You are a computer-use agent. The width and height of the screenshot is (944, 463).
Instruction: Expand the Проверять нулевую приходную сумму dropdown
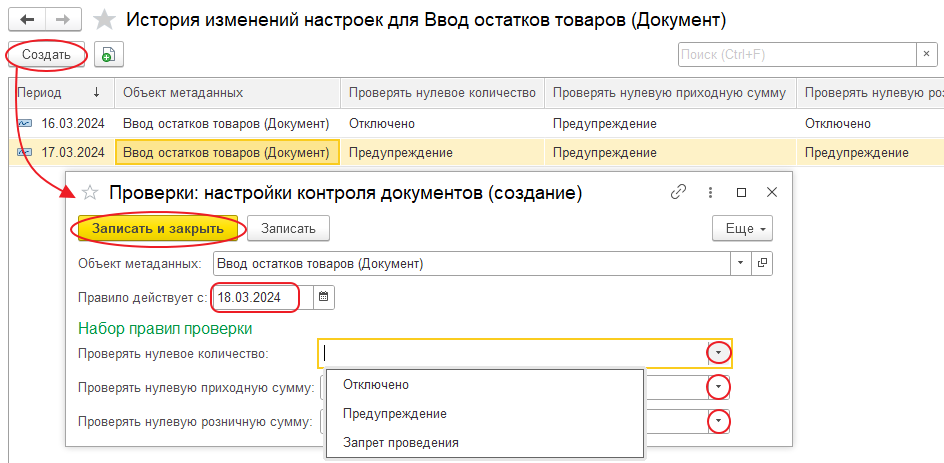click(x=719, y=387)
